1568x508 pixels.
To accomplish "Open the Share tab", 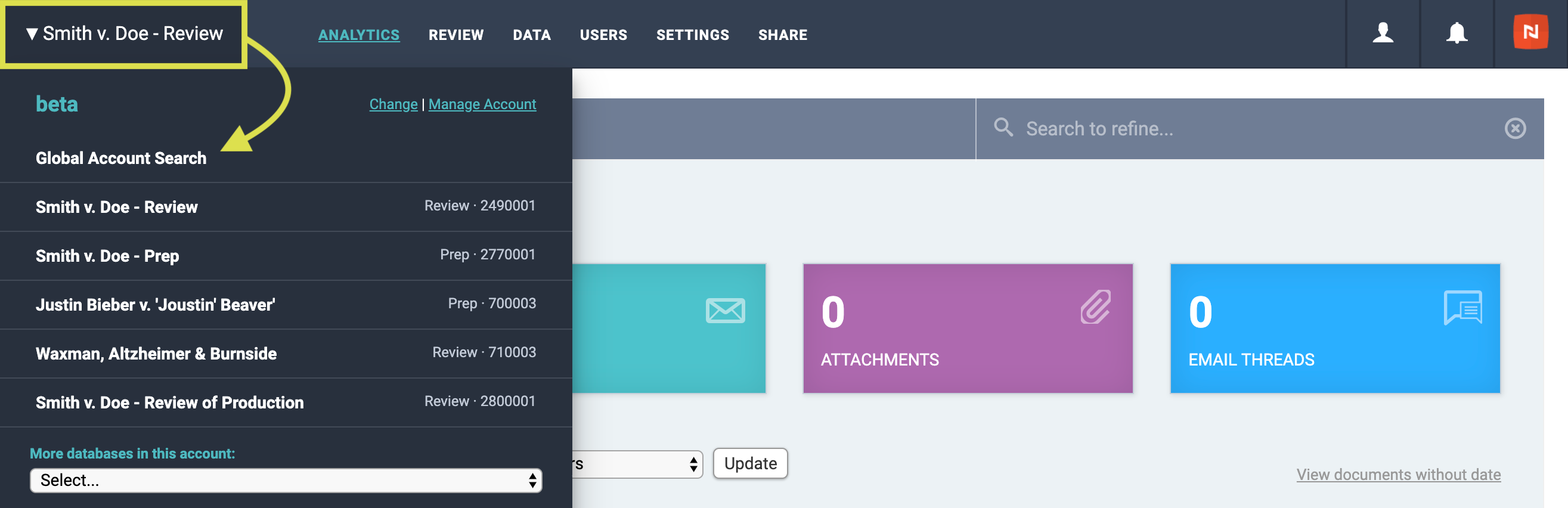I will [782, 35].
